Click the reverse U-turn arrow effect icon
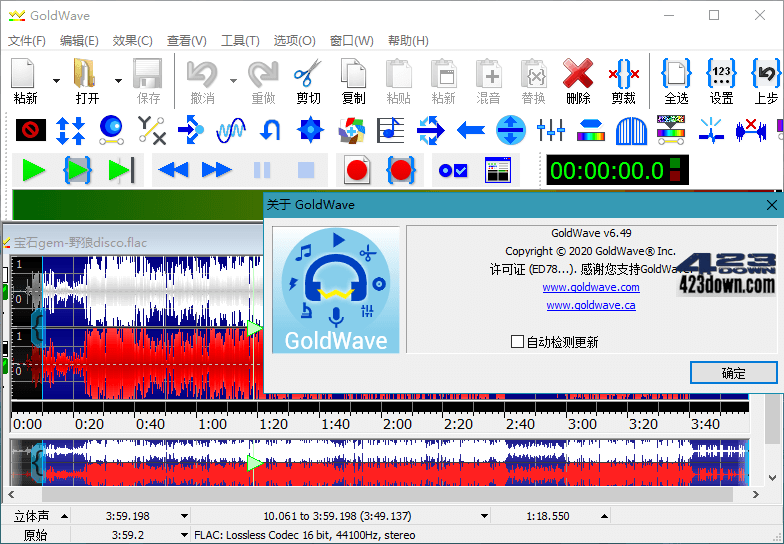 (x=270, y=130)
